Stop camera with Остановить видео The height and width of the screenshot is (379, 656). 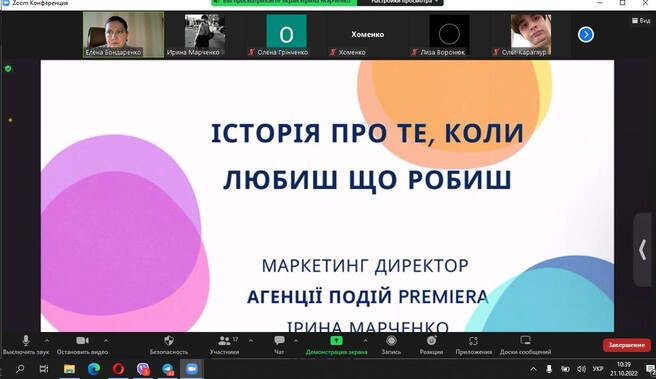(x=82, y=345)
